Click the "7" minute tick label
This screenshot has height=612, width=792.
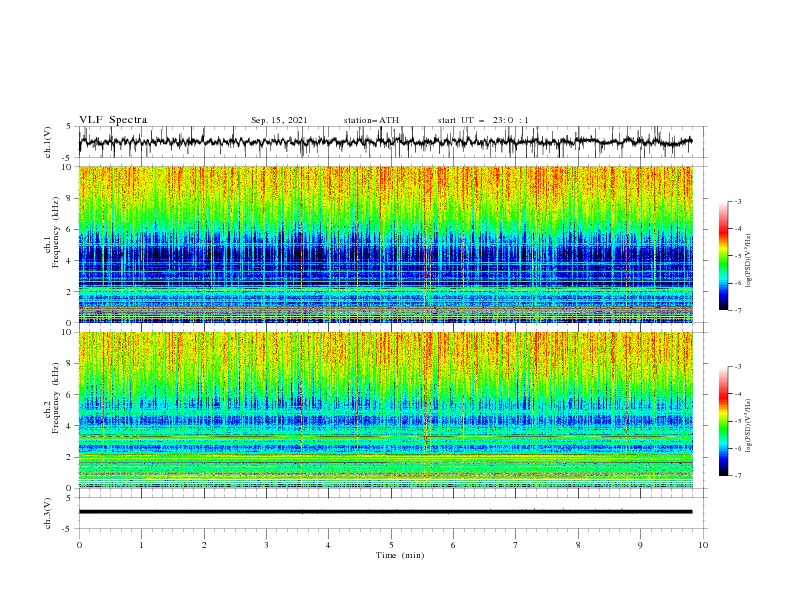(x=516, y=545)
